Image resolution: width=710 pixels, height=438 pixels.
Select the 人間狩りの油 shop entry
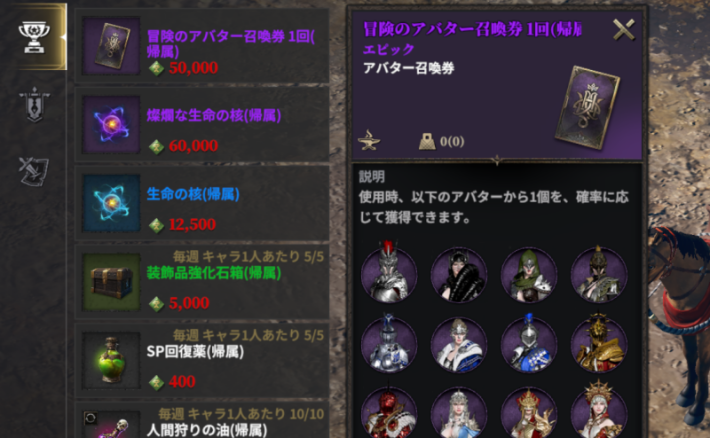(201, 420)
